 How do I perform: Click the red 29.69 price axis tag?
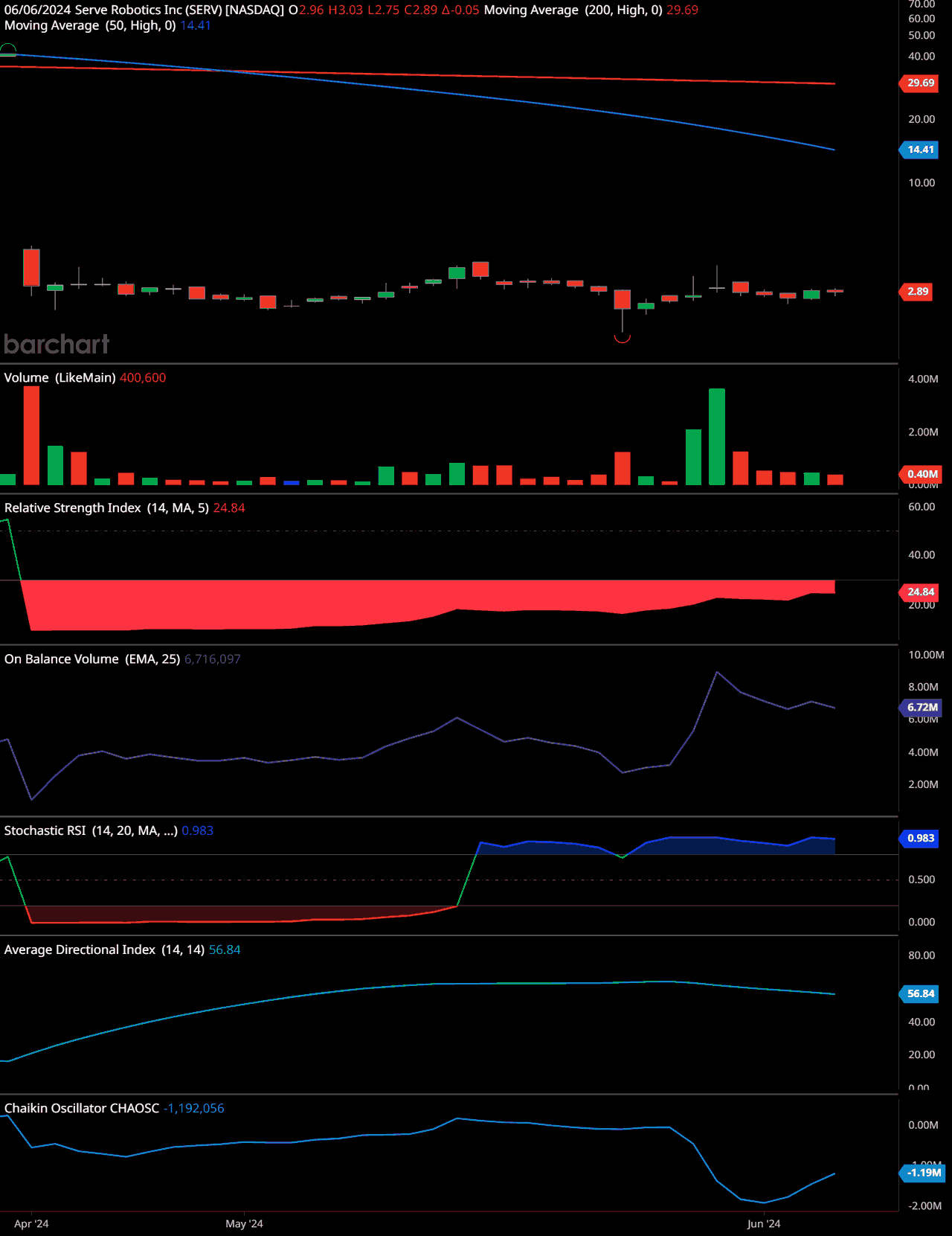(x=920, y=83)
